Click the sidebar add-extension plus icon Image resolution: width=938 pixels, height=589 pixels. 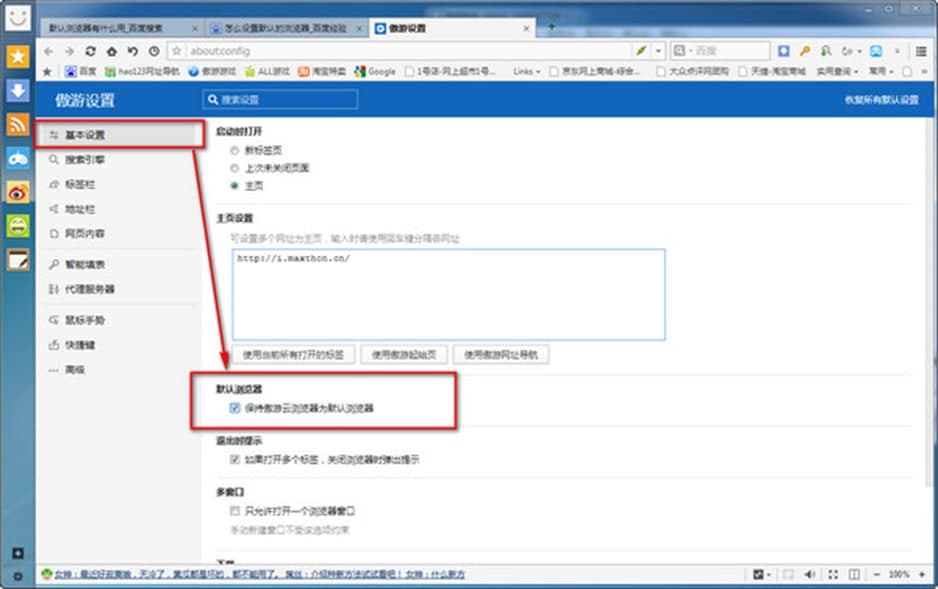click(18, 553)
